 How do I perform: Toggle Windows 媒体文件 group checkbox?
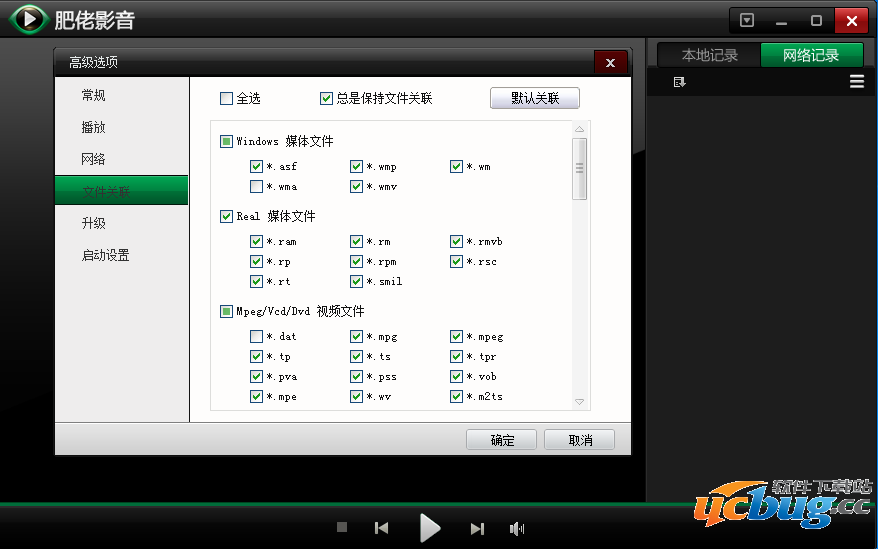[226, 141]
